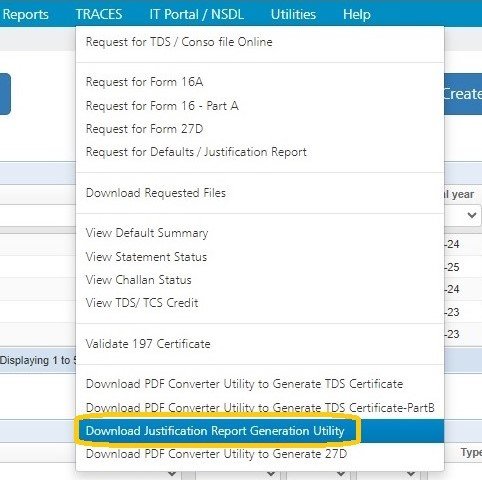
Task: Click the Create button at right edge
Action: (x=463, y=94)
